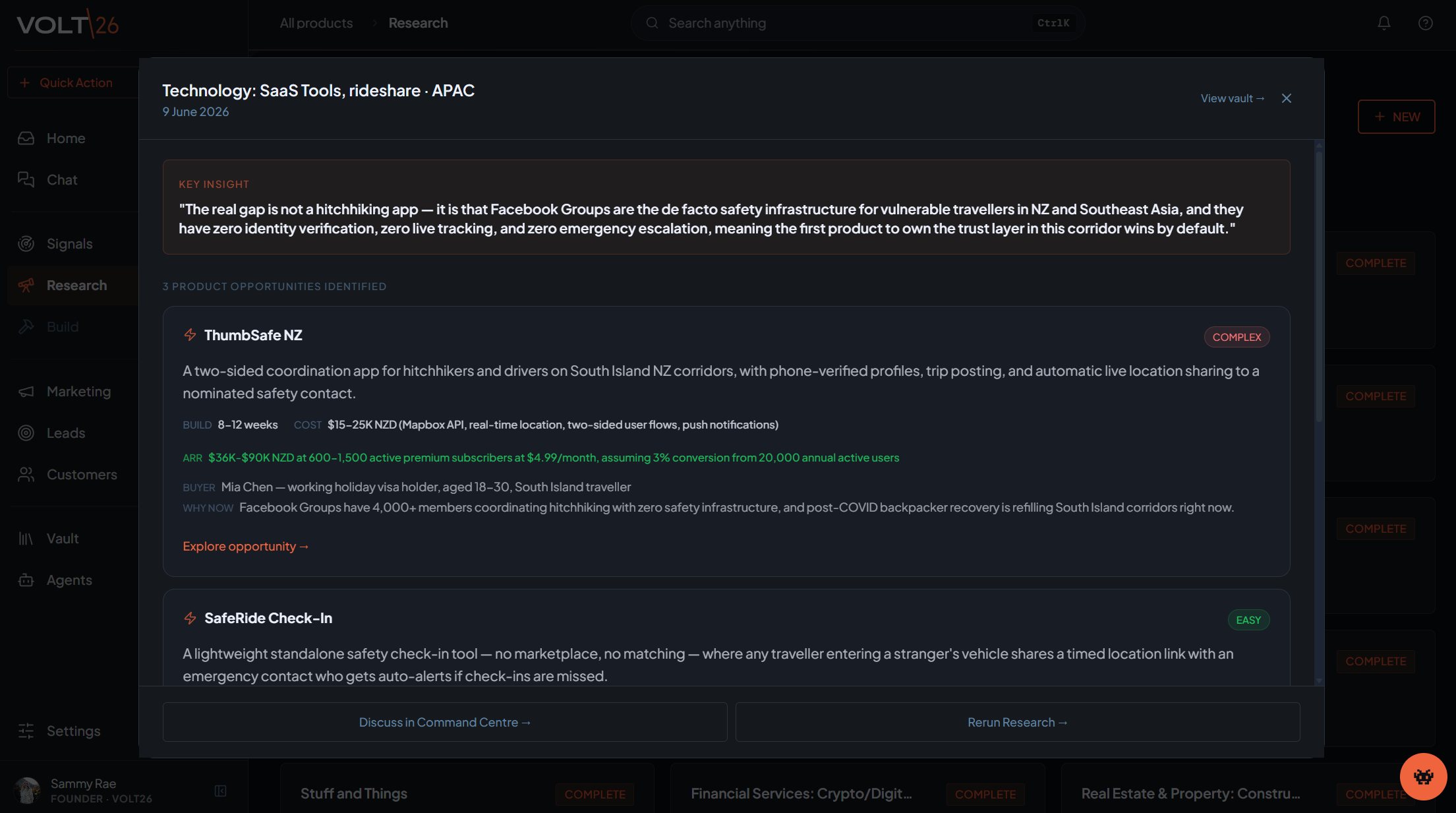Open the Stuff and Things research card
Image resolution: width=1456 pixels, height=813 pixels.
[x=467, y=789]
